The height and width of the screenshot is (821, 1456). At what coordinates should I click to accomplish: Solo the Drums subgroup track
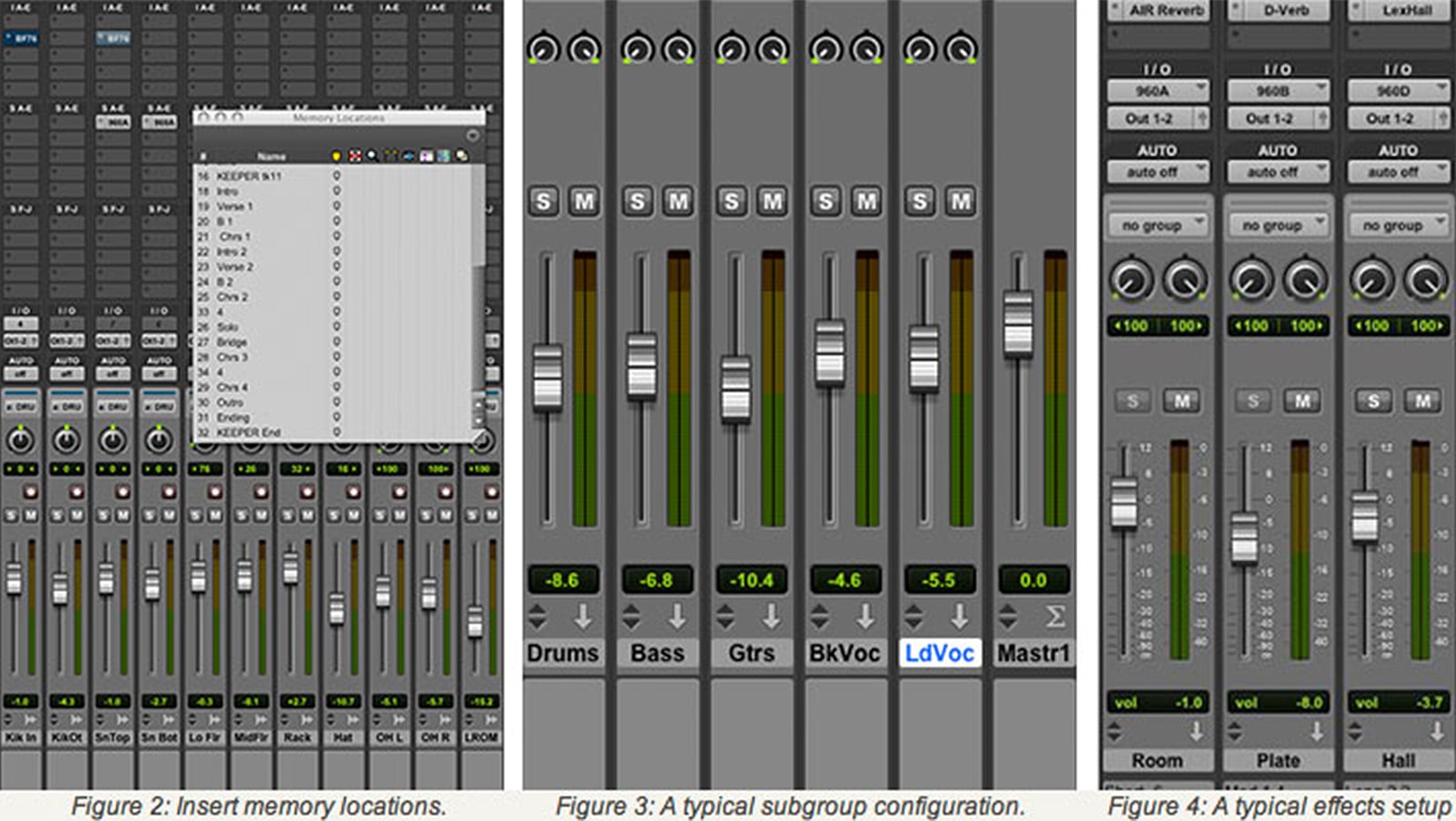(543, 201)
